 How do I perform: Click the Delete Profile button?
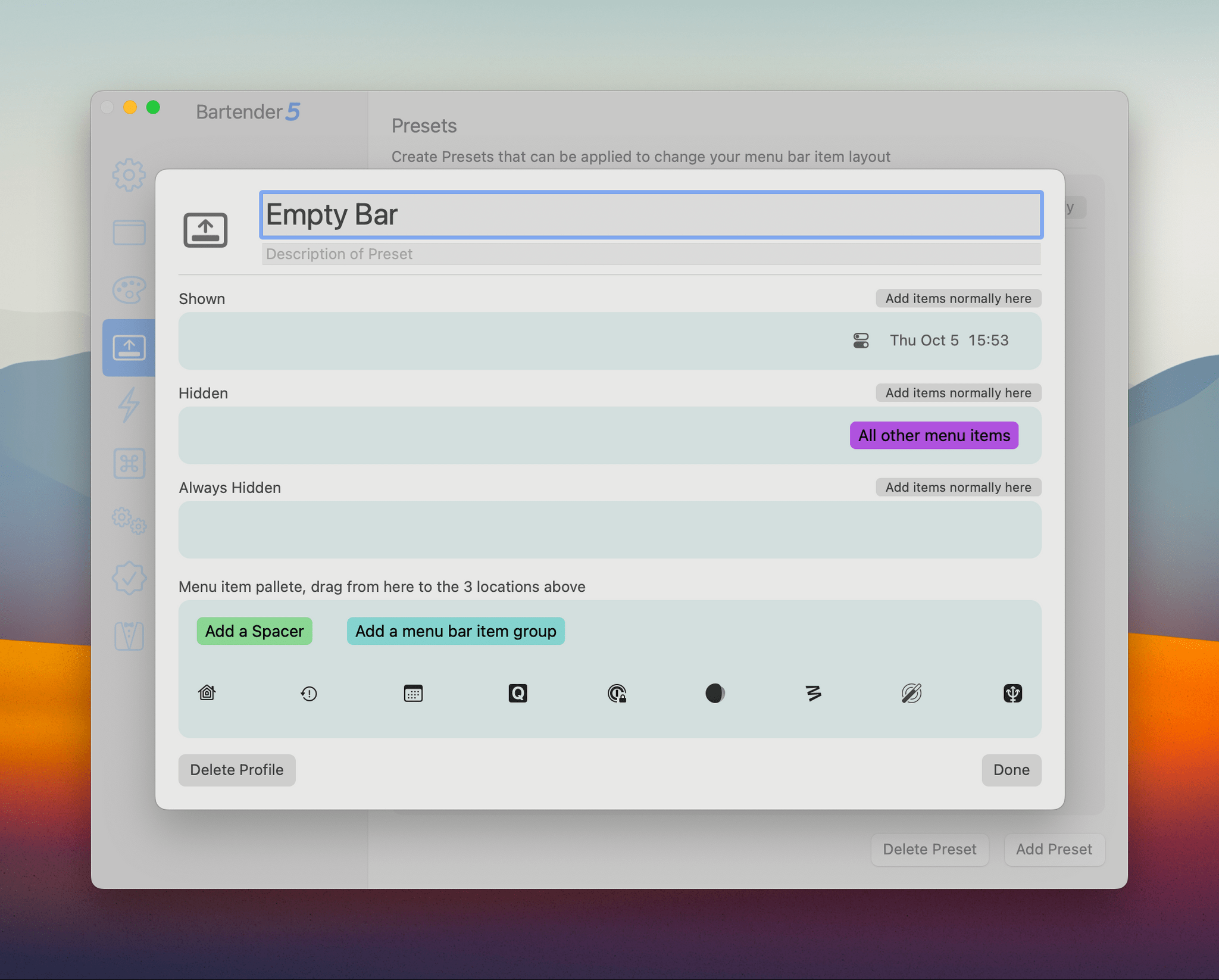pyautogui.click(x=237, y=770)
